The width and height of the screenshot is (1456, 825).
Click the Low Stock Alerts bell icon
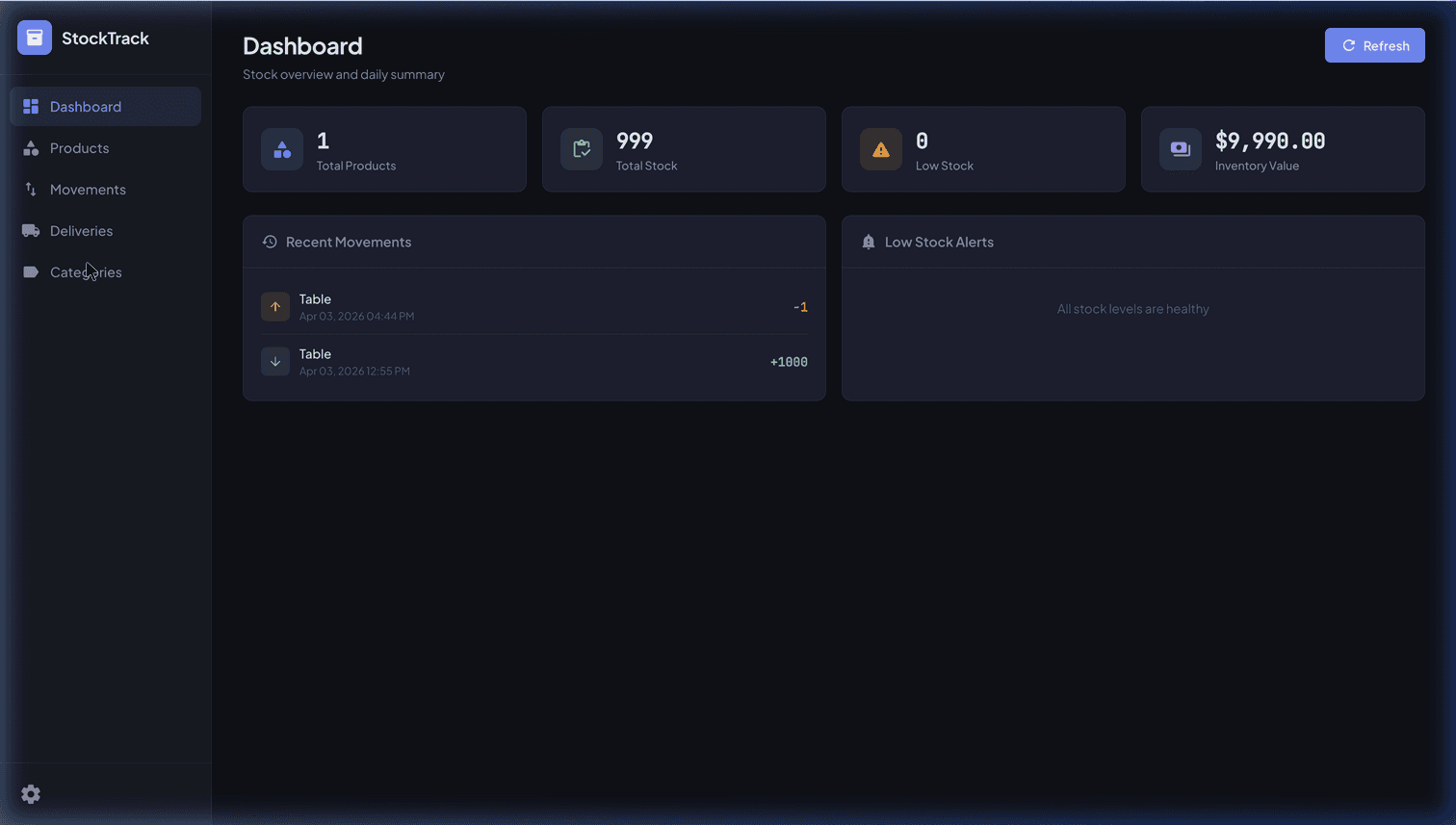click(866, 242)
